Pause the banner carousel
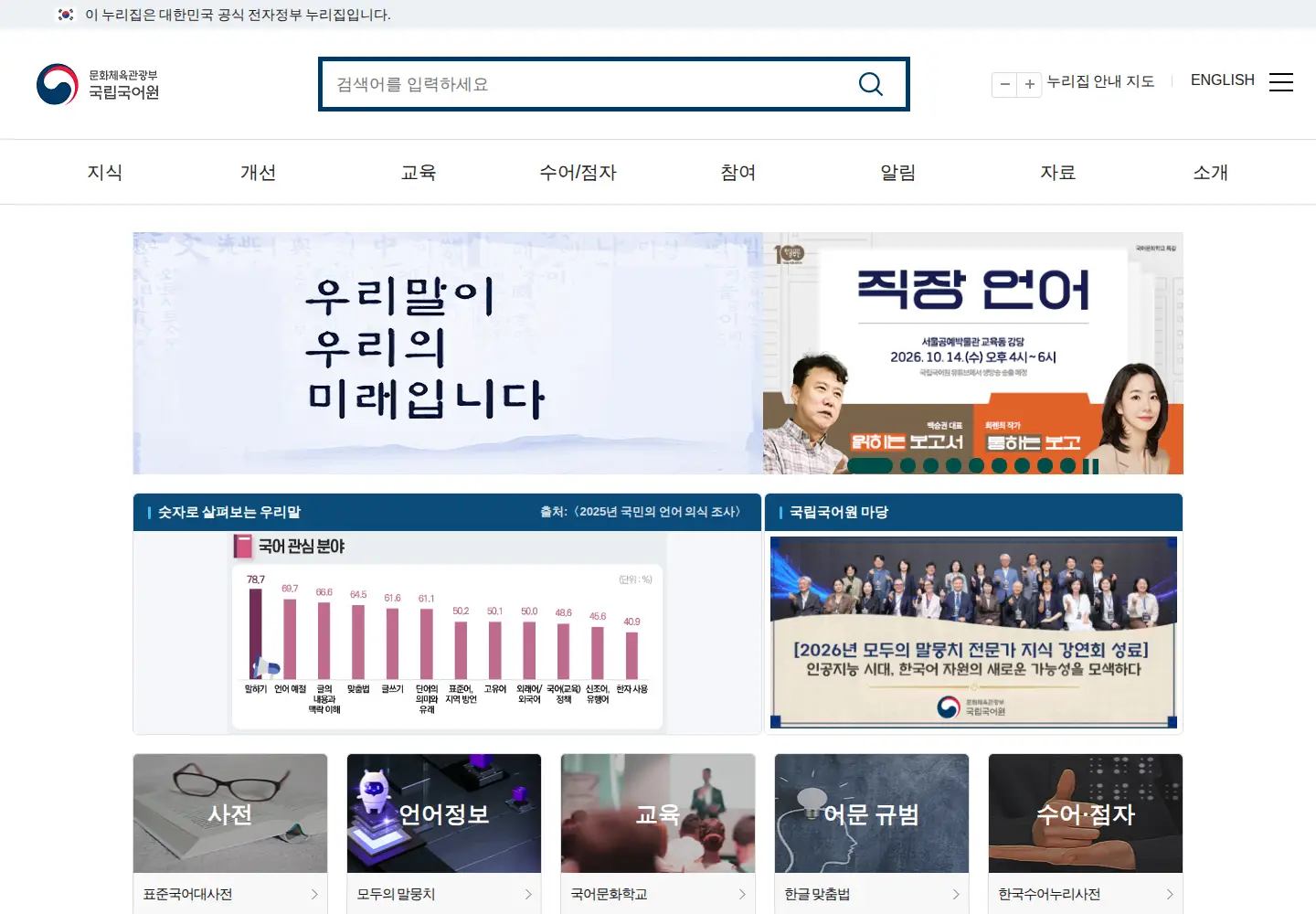The height and width of the screenshot is (914, 1316). [1091, 466]
